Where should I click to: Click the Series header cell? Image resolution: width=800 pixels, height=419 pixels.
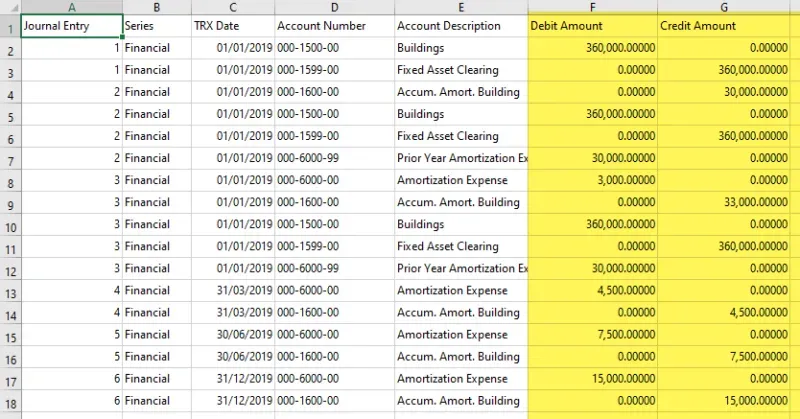pyautogui.click(x=156, y=26)
